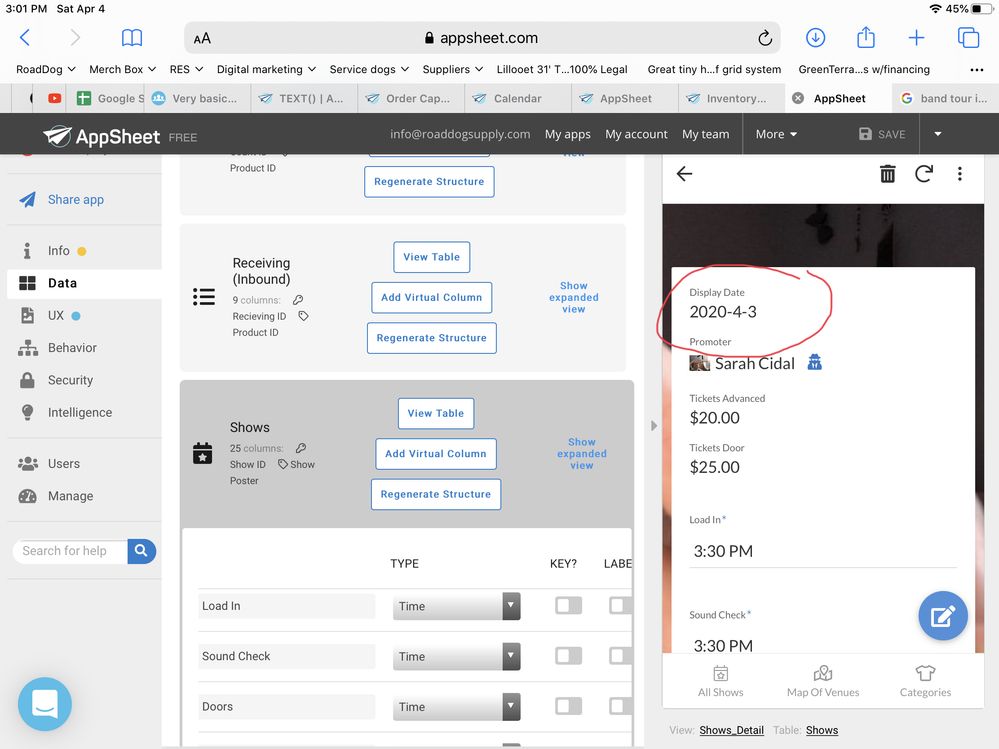The image size is (999, 749).
Task: Open Categories shirt icon in preview
Action: tap(925, 681)
